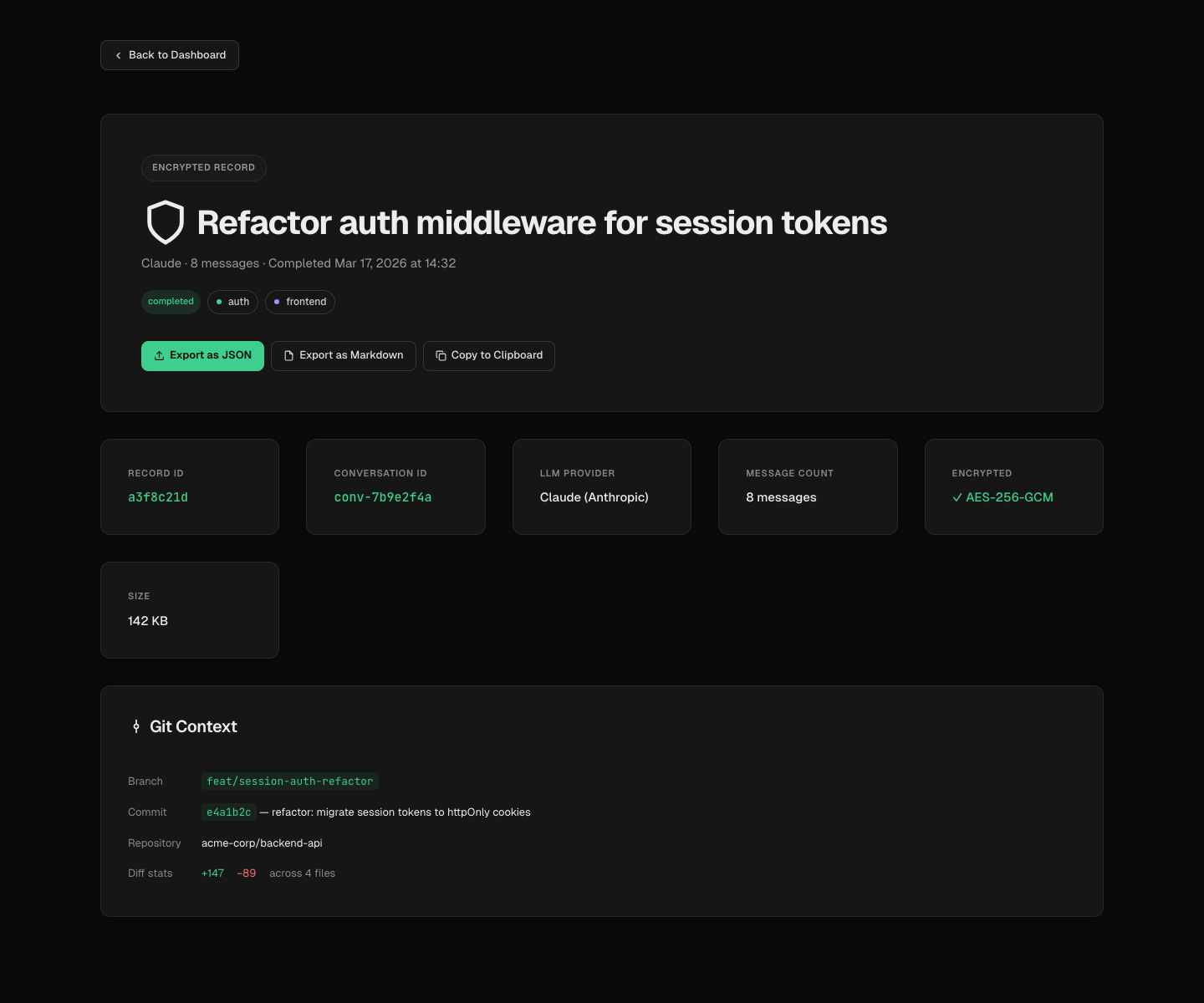Click the git commit icon beside Git Context
Viewport: 1204px width, 1003px height.
pos(136,726)
